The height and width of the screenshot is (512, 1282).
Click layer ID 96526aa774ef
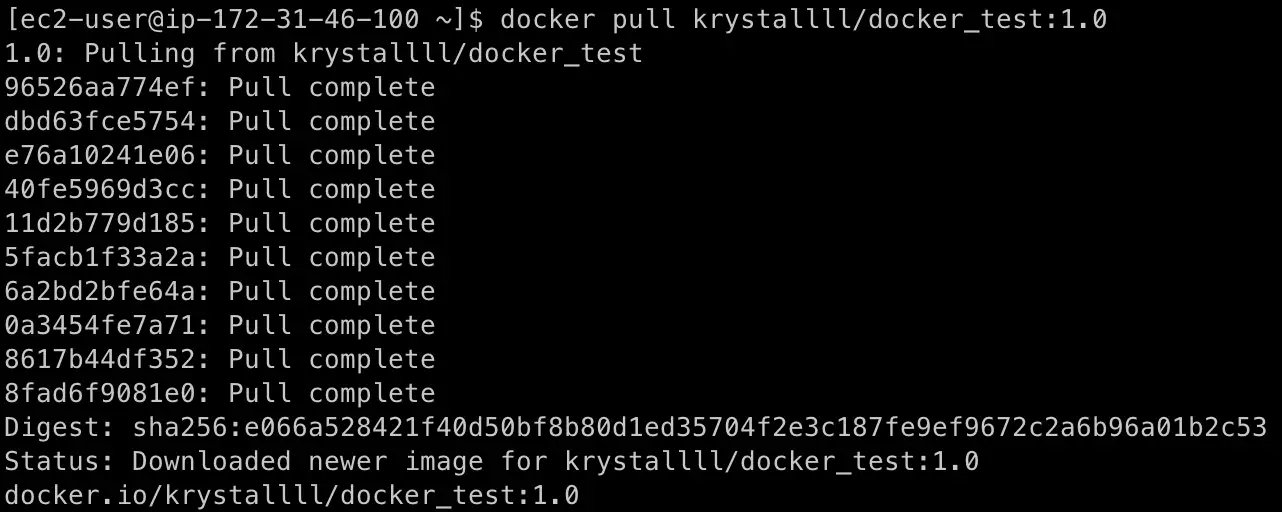(x=100, y=87)
